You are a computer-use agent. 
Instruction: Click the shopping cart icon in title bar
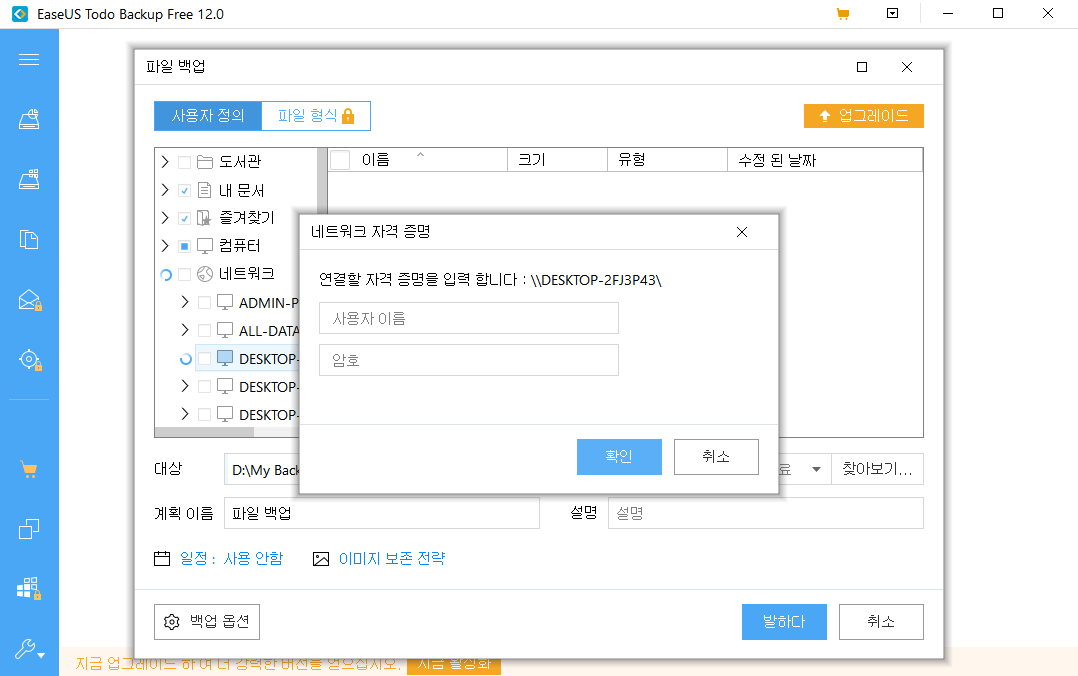click(x=843, y=13)
